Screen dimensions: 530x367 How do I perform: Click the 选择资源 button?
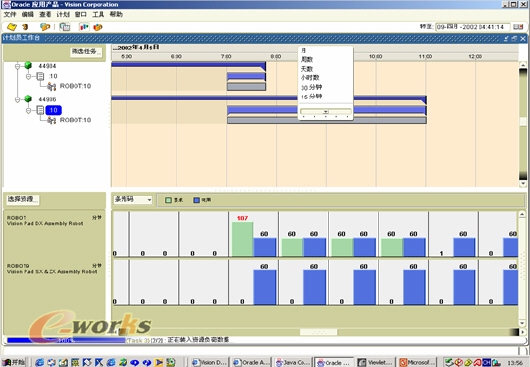click(x=22, y=199)
